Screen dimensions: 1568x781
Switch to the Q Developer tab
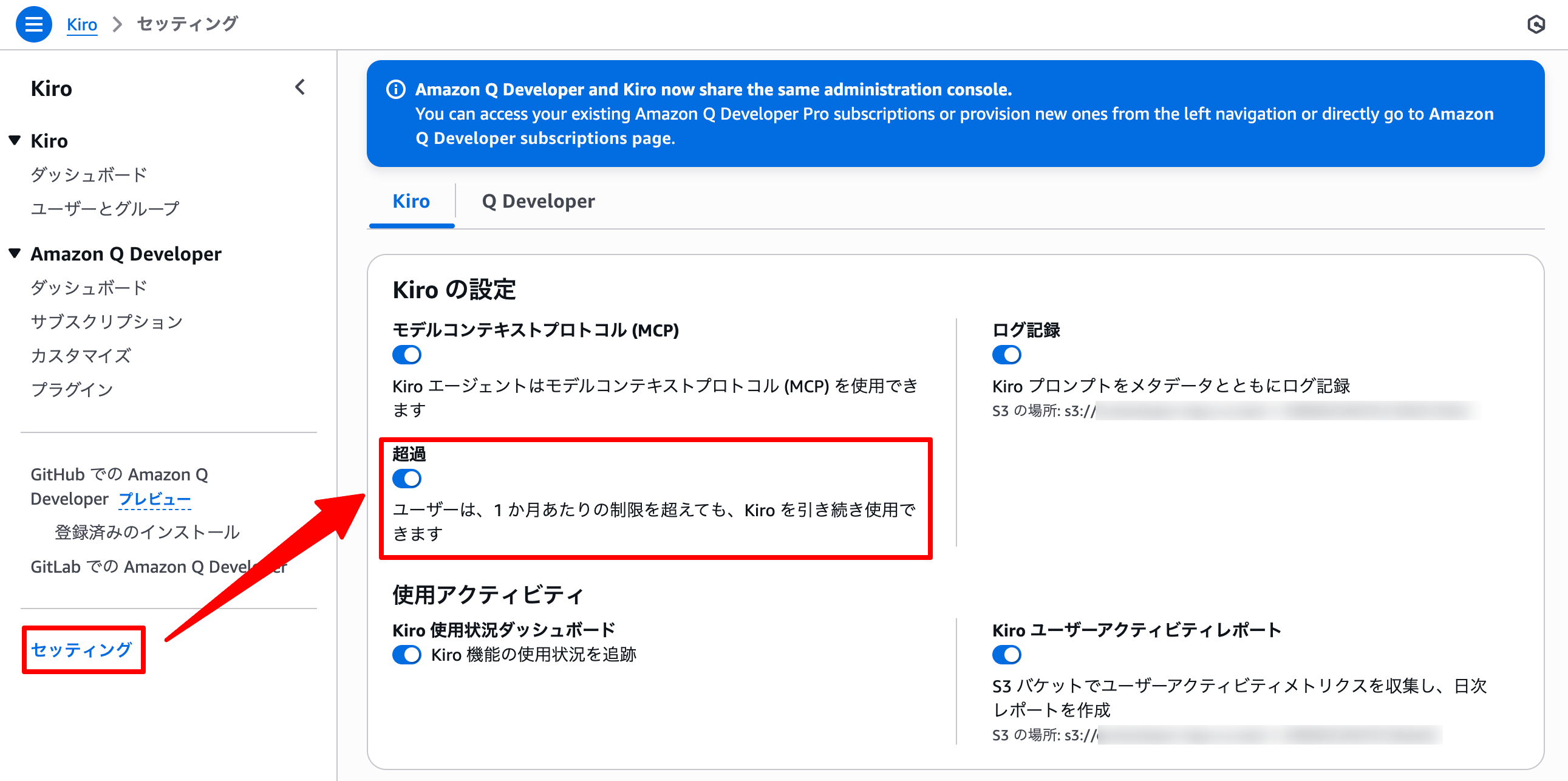(x=538, y=201)
